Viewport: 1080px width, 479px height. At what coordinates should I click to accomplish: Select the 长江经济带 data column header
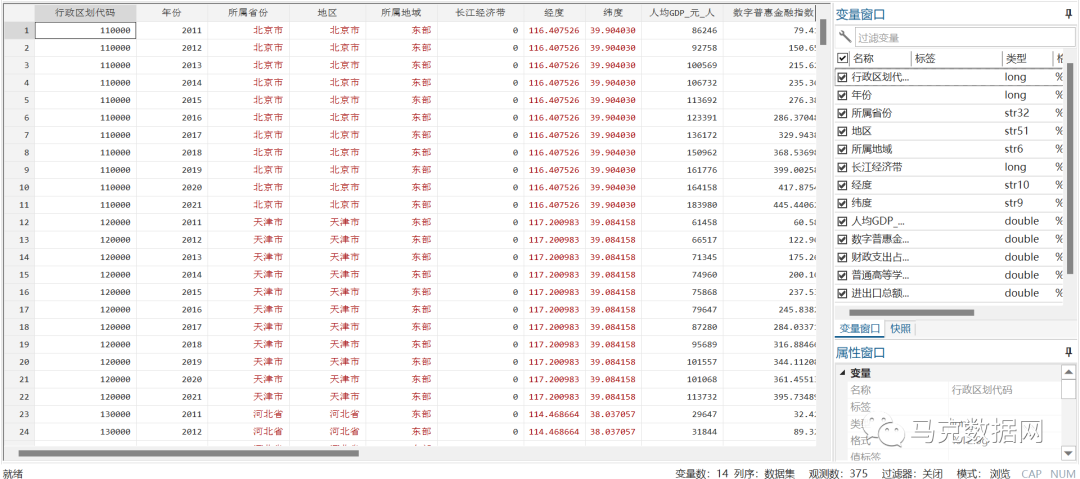pos(481,12)
